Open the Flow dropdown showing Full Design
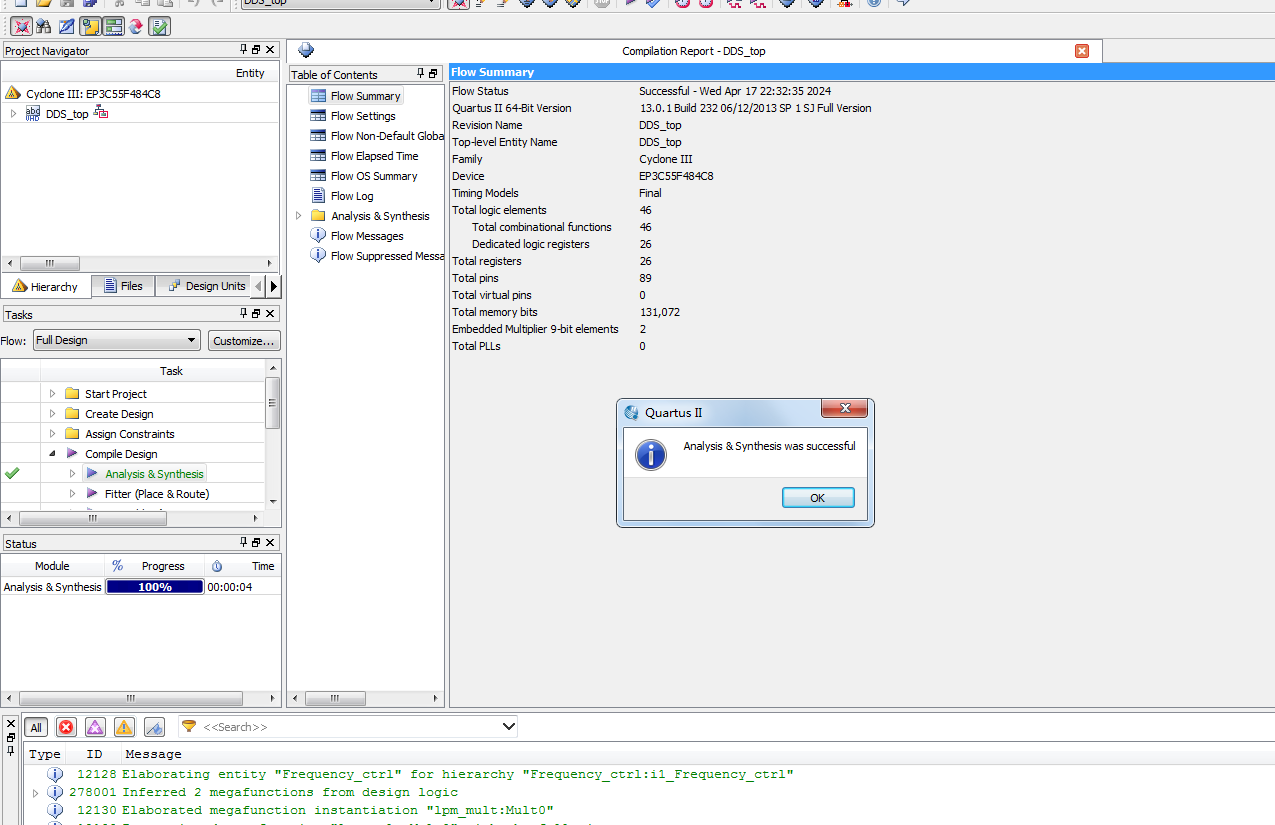This screenshot has width=1275, height=825. click(x=116, y=340)
